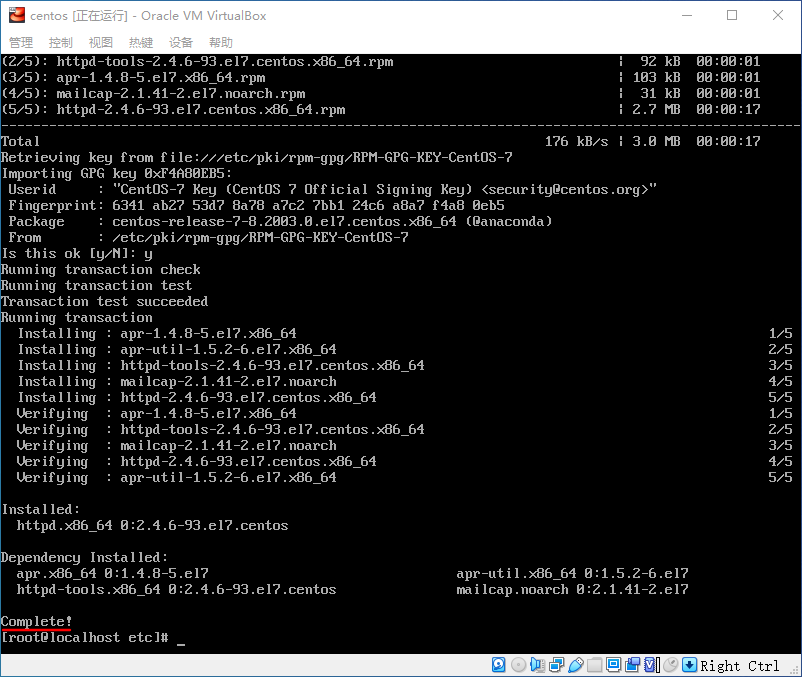Open the 控制 menu

tap(59, 42)
